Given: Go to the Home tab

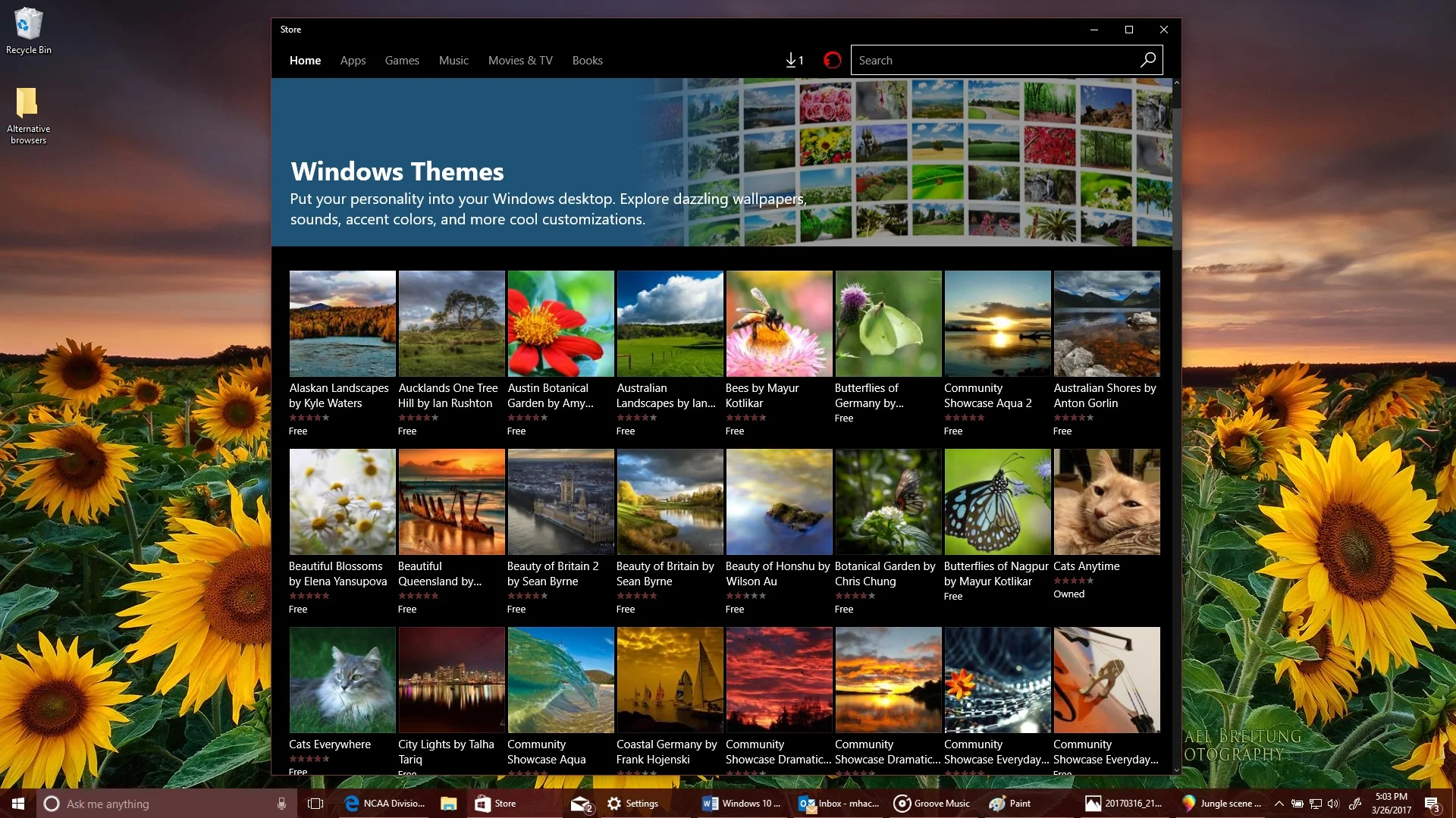Looking at the screenshot, I should pyautogui.click(x=305, y=60).
